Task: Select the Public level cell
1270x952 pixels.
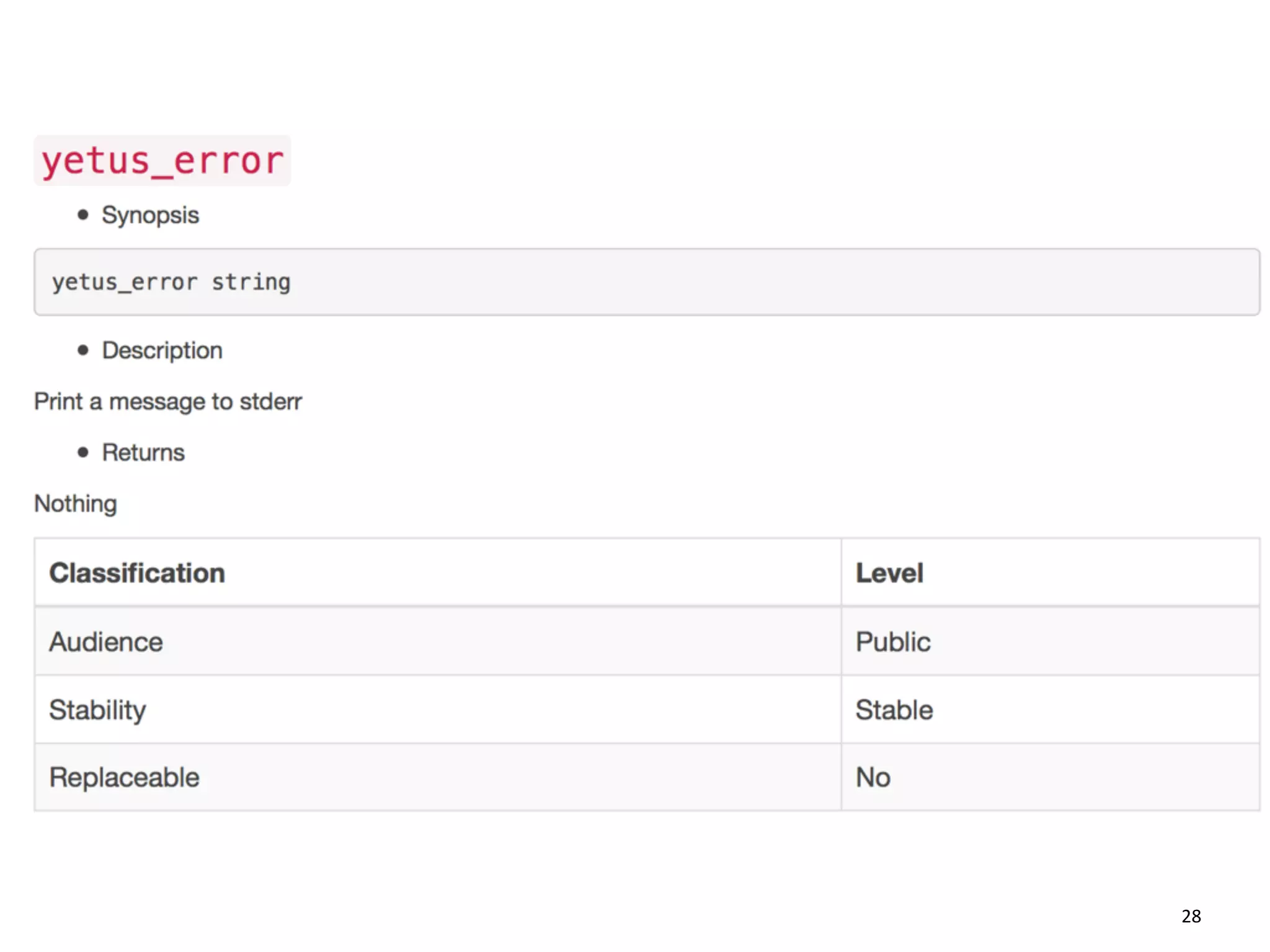Action: (x=893, y=641)
